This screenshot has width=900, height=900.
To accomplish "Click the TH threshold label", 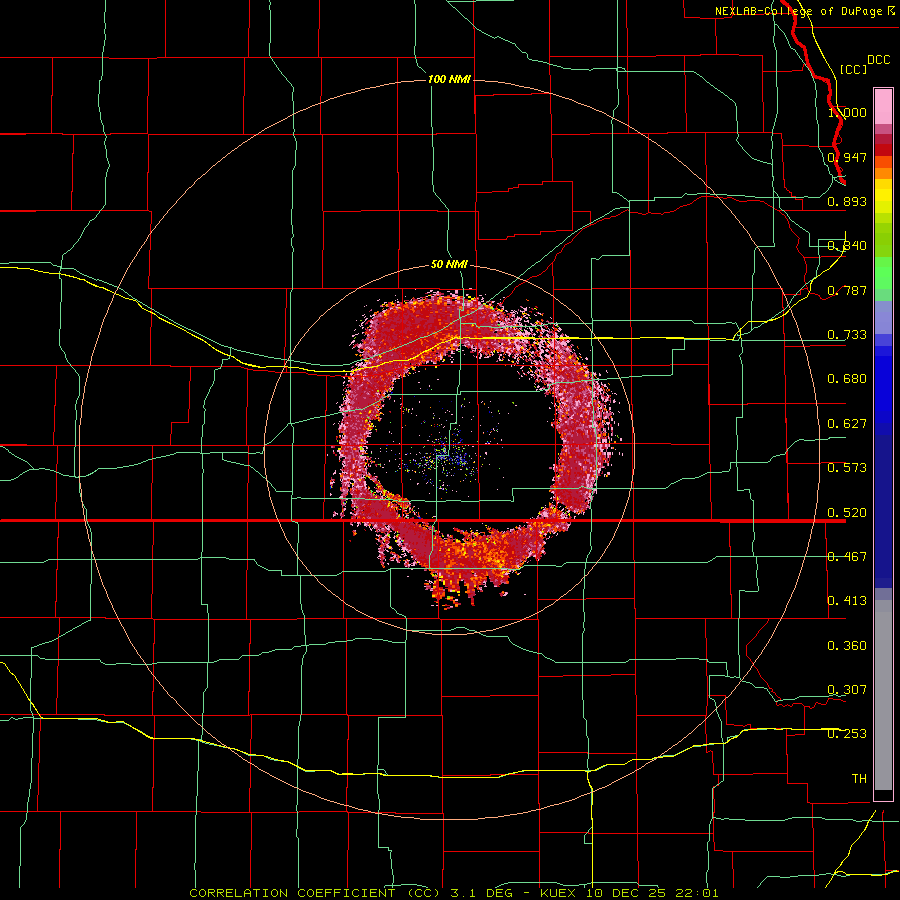I will click(x=859, y=779).
